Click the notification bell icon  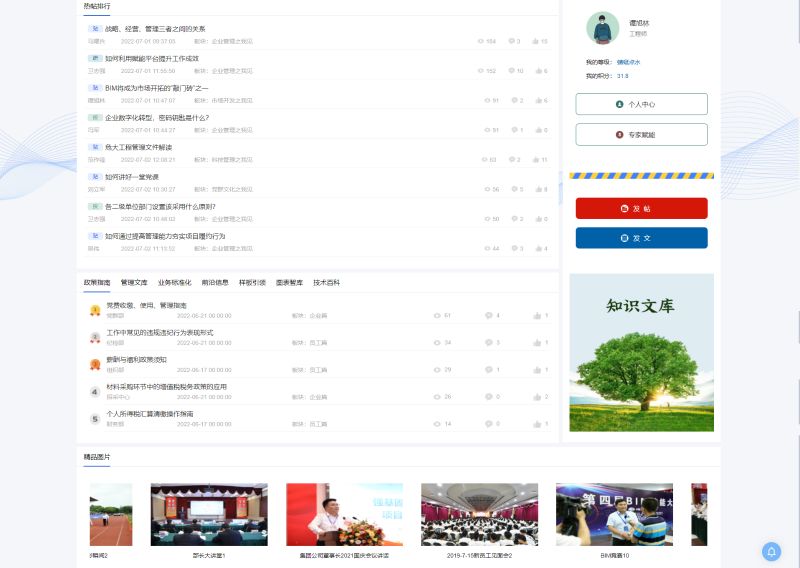point(771,551)
